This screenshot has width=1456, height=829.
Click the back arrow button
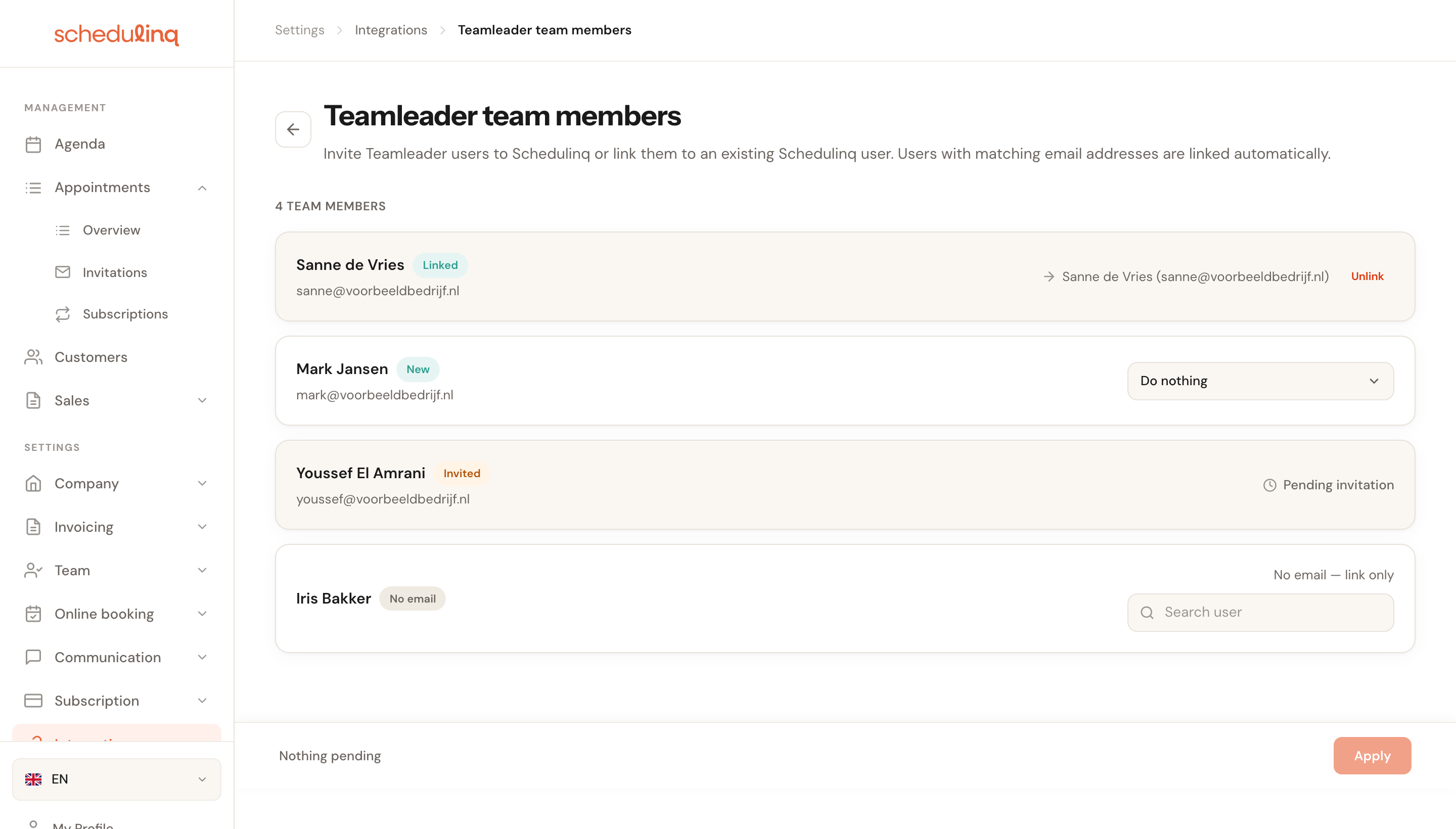coord(293,130)
